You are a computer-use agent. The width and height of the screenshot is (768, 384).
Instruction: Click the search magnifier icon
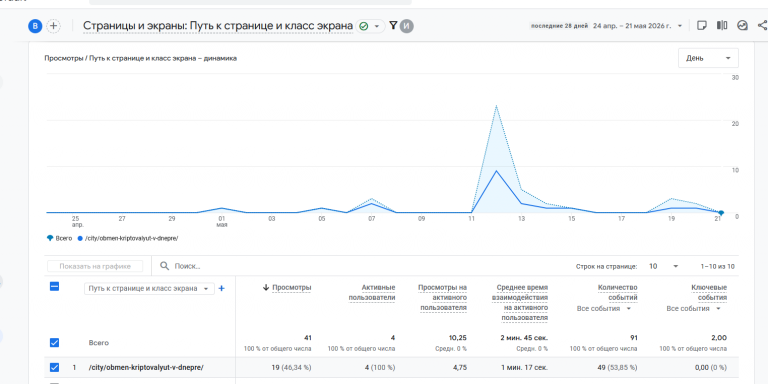[x=165, y=266]
